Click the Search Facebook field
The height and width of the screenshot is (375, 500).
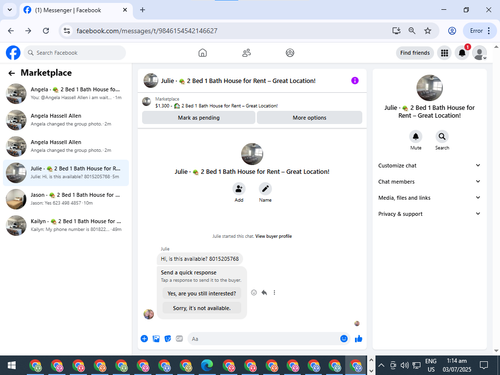tap(75, 53)
